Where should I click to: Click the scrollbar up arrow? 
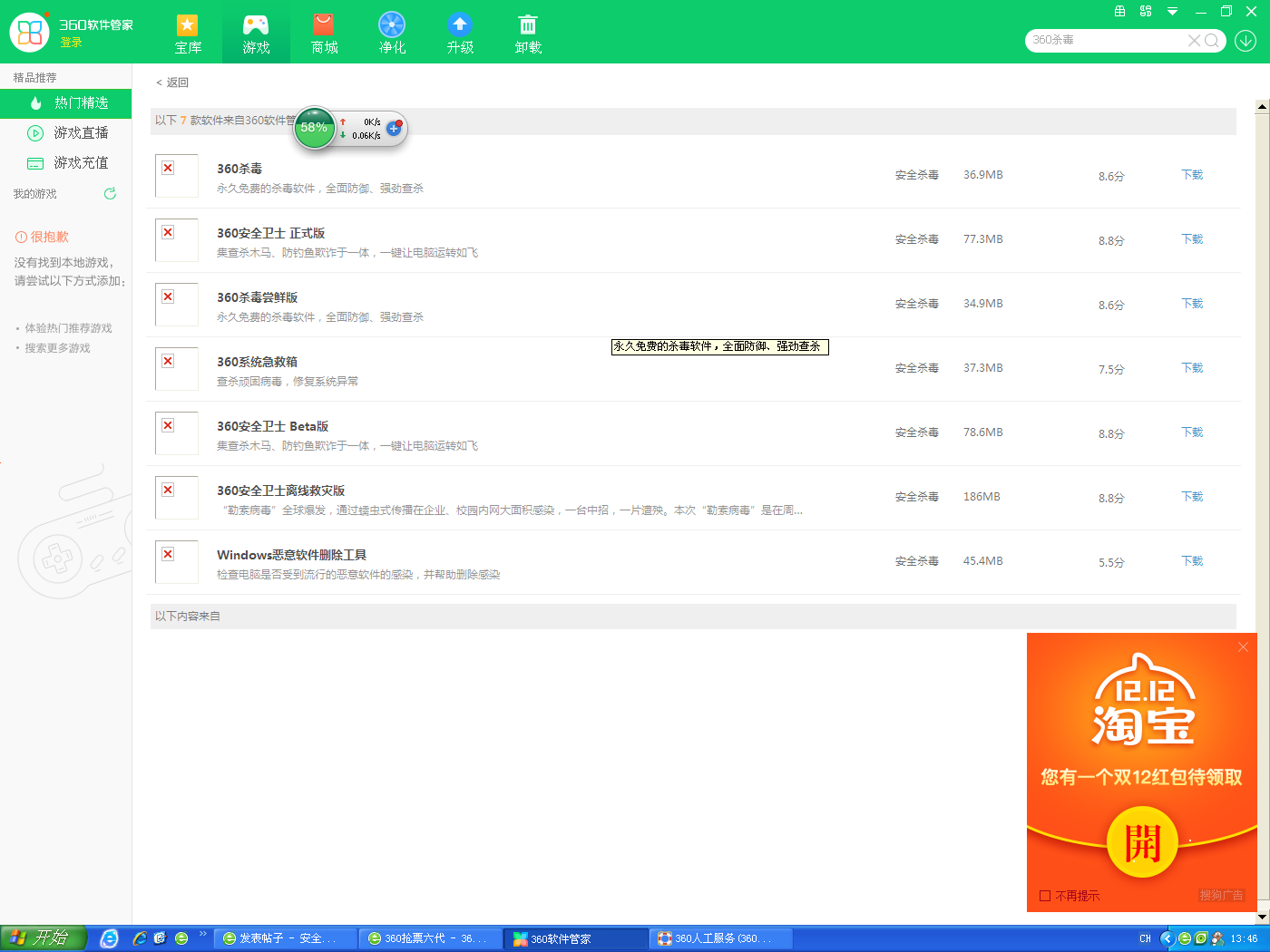[1262, 107]
